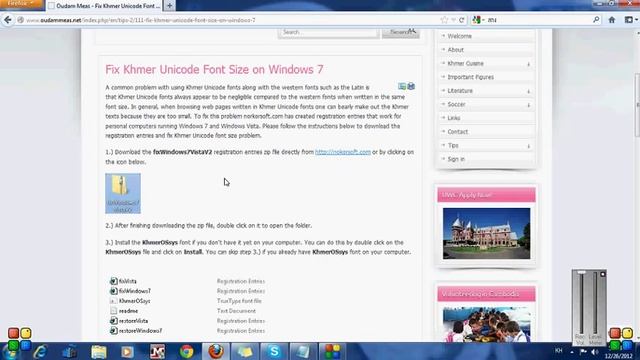Viewport: 640px width, 360px height.
Task: Click the email article icon
Action: tap(402, 86)
